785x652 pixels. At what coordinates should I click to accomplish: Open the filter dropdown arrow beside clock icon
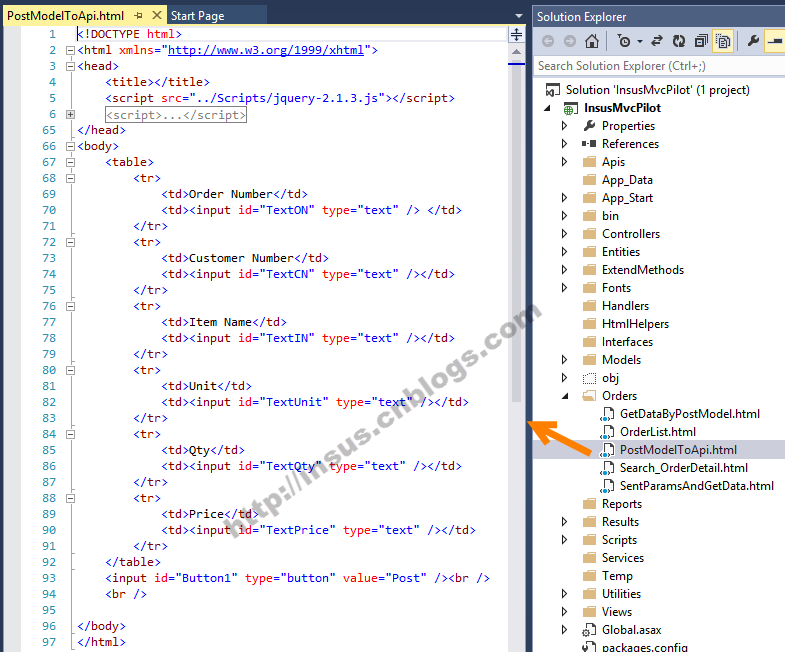(640, 42)
